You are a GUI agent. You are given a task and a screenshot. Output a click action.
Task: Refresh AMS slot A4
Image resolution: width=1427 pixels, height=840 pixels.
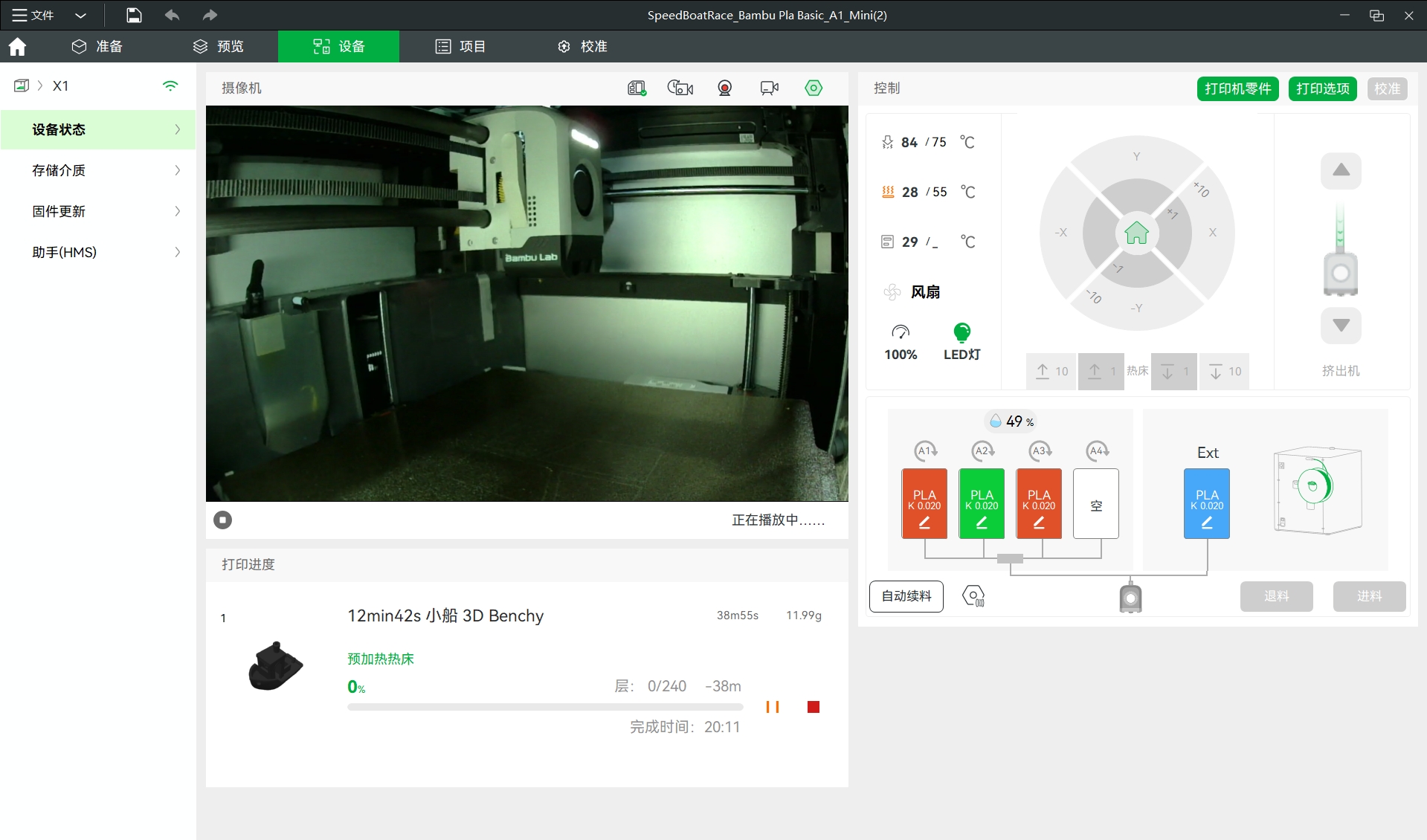[x=1098, y=450]
